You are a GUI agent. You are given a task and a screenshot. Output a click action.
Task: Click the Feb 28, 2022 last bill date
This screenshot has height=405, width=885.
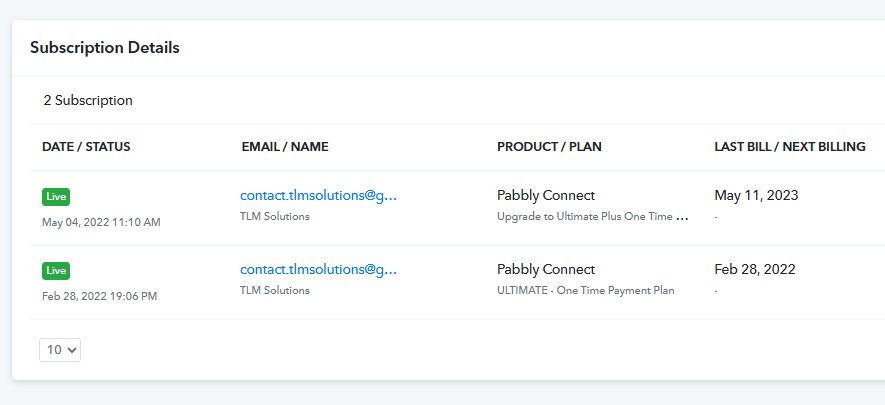coord(755,270)
